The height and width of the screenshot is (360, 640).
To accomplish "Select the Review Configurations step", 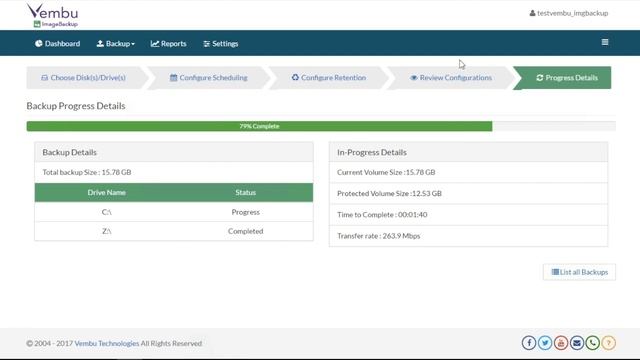I will pos(451,78).
